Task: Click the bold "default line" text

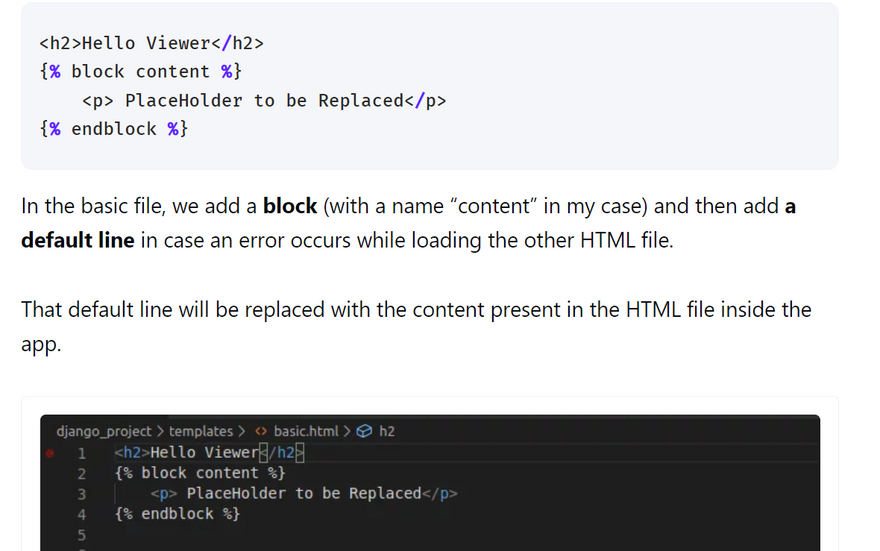Action: tap(78, 241)
